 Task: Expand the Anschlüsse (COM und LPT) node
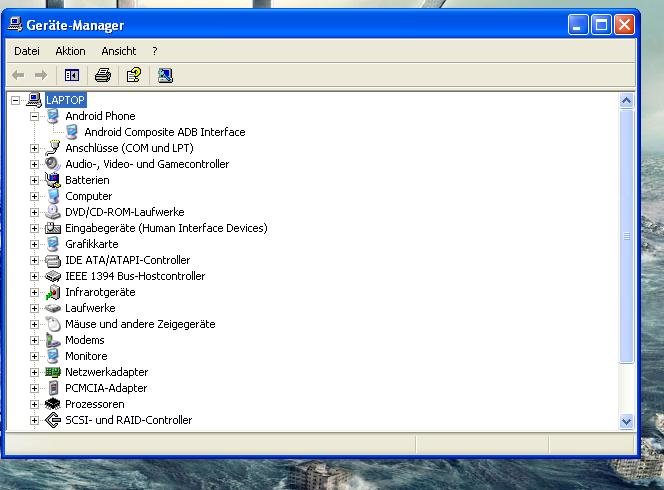tap(34, 148)
